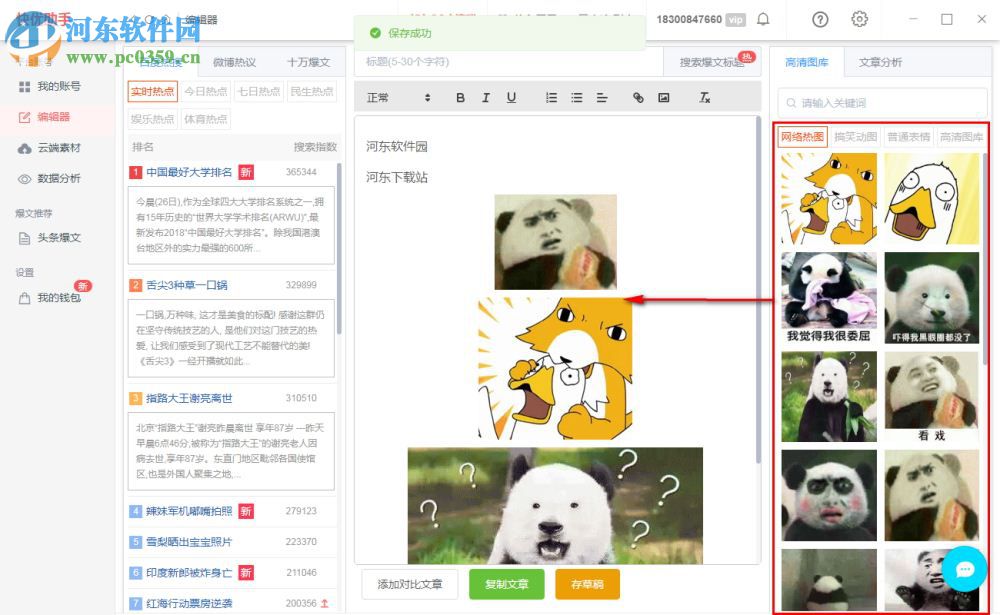Click the image keyword search field
The width and height of the screenshot is (1000, 615).
coord(883,103)
